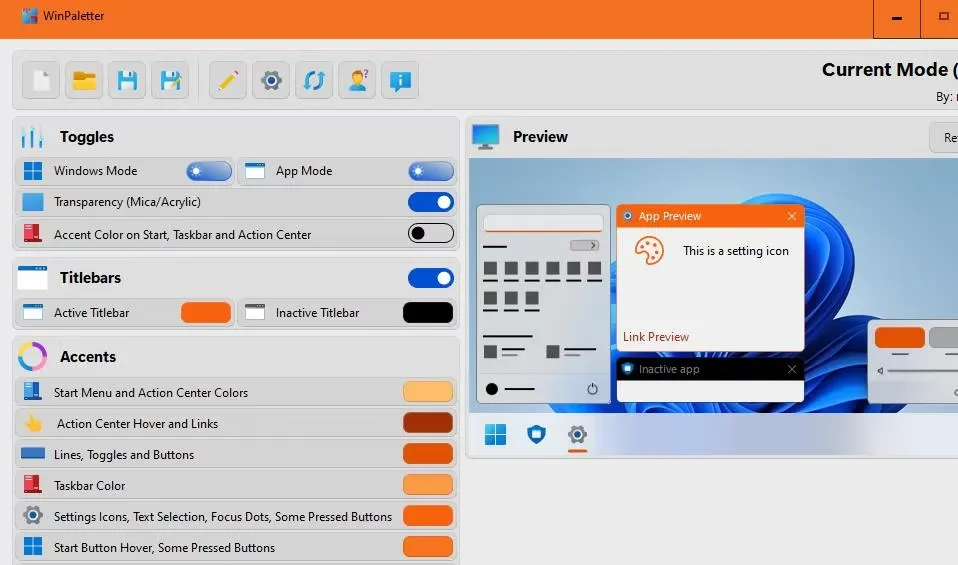Click the orange button in preview action center
Screen dimensions: 958x565
point(900,338)
